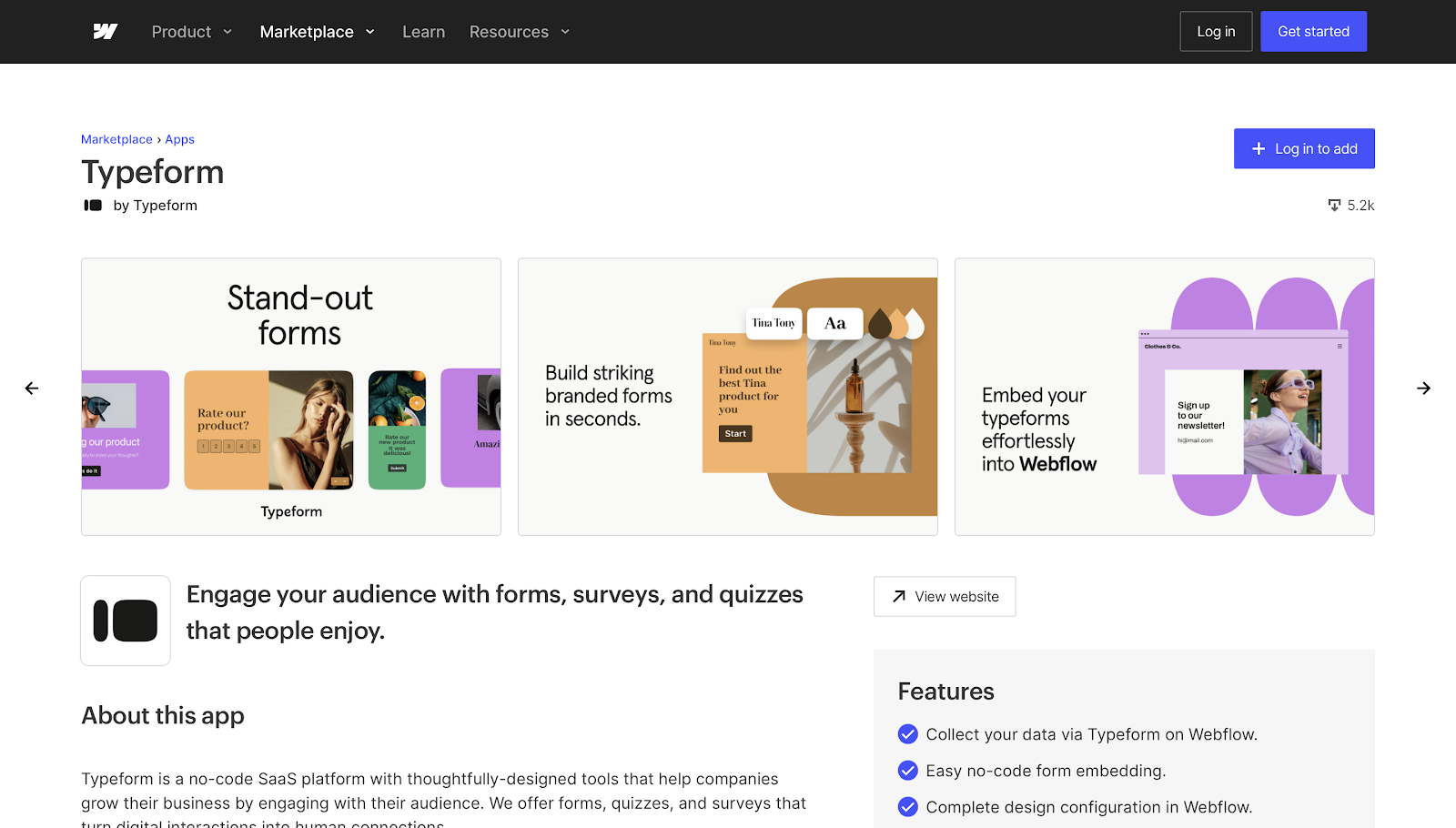This screenshot has width=1456, height=828.
Task: Click the Typeform page title
Action: point(153,172)
